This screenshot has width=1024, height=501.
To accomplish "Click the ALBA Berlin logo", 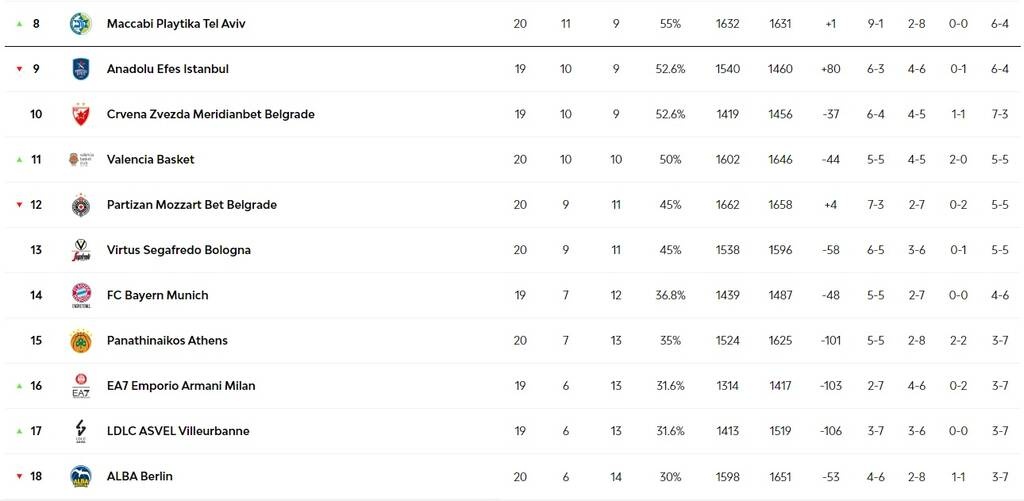I will point(81,476).
